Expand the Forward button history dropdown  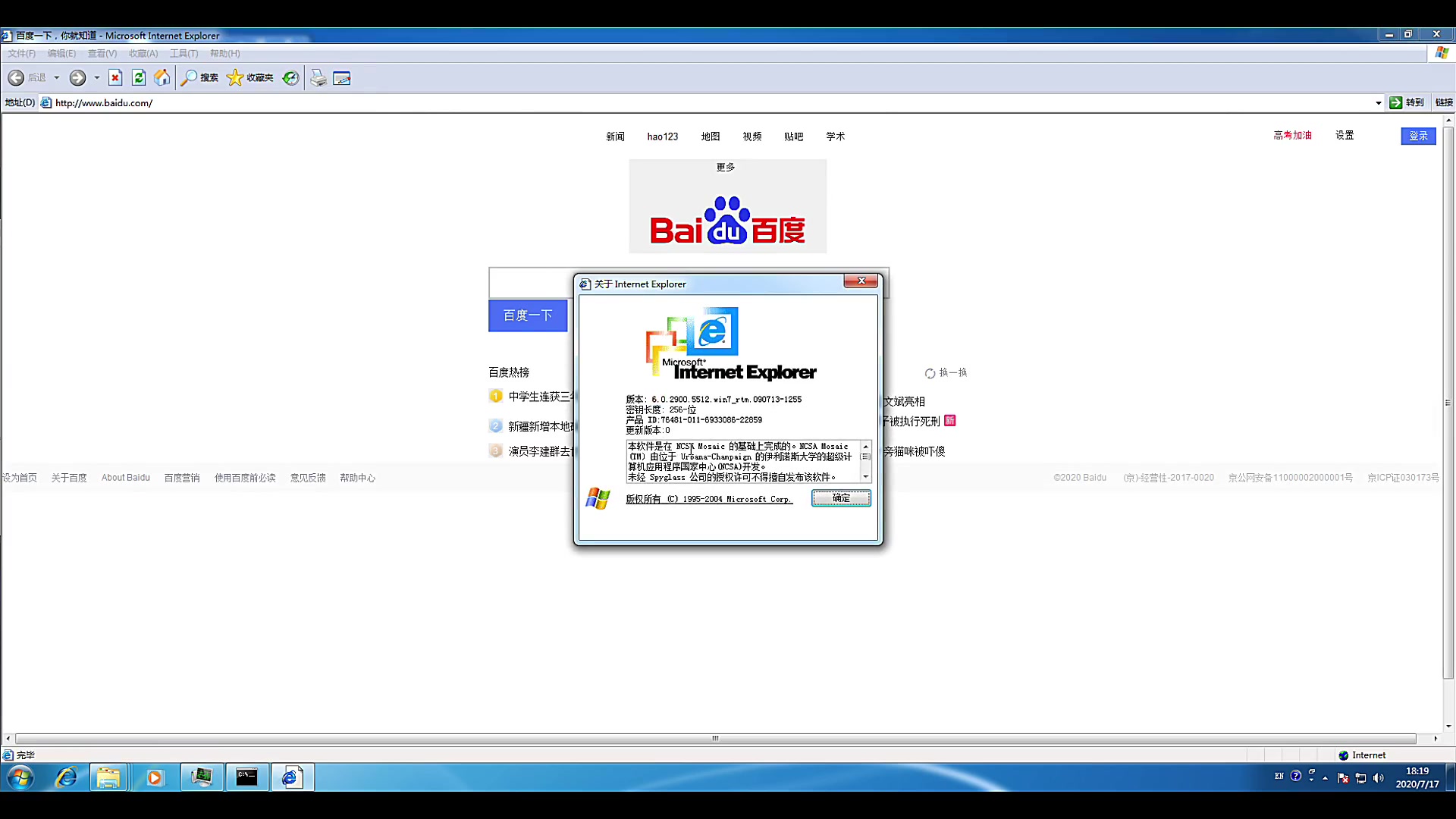[96, 77]
